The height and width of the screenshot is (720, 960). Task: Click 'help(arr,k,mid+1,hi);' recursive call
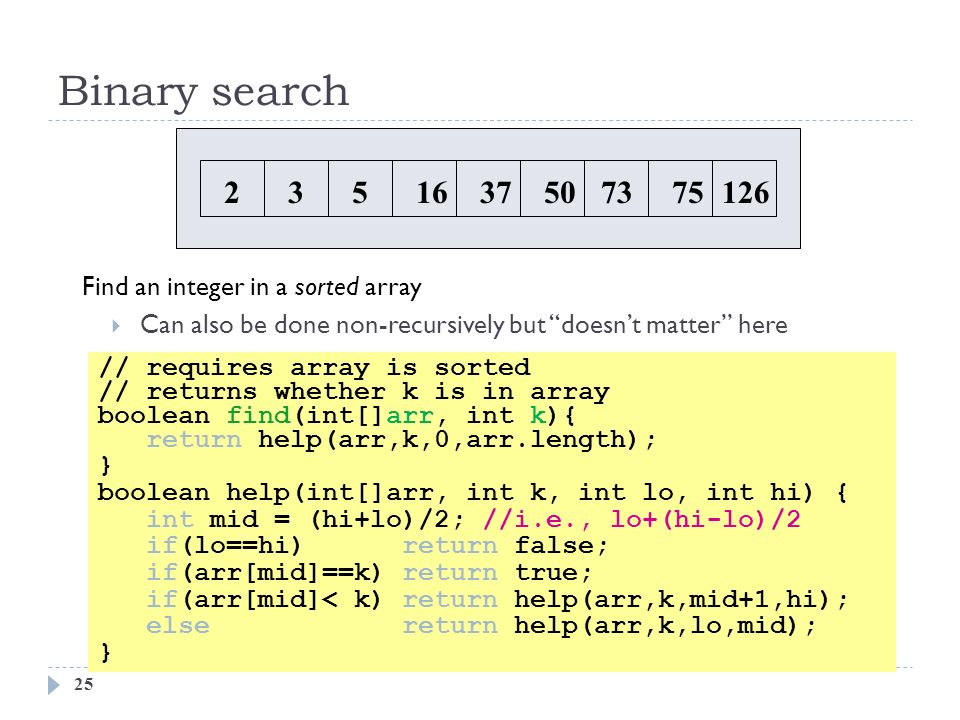[x=681, y=599]
